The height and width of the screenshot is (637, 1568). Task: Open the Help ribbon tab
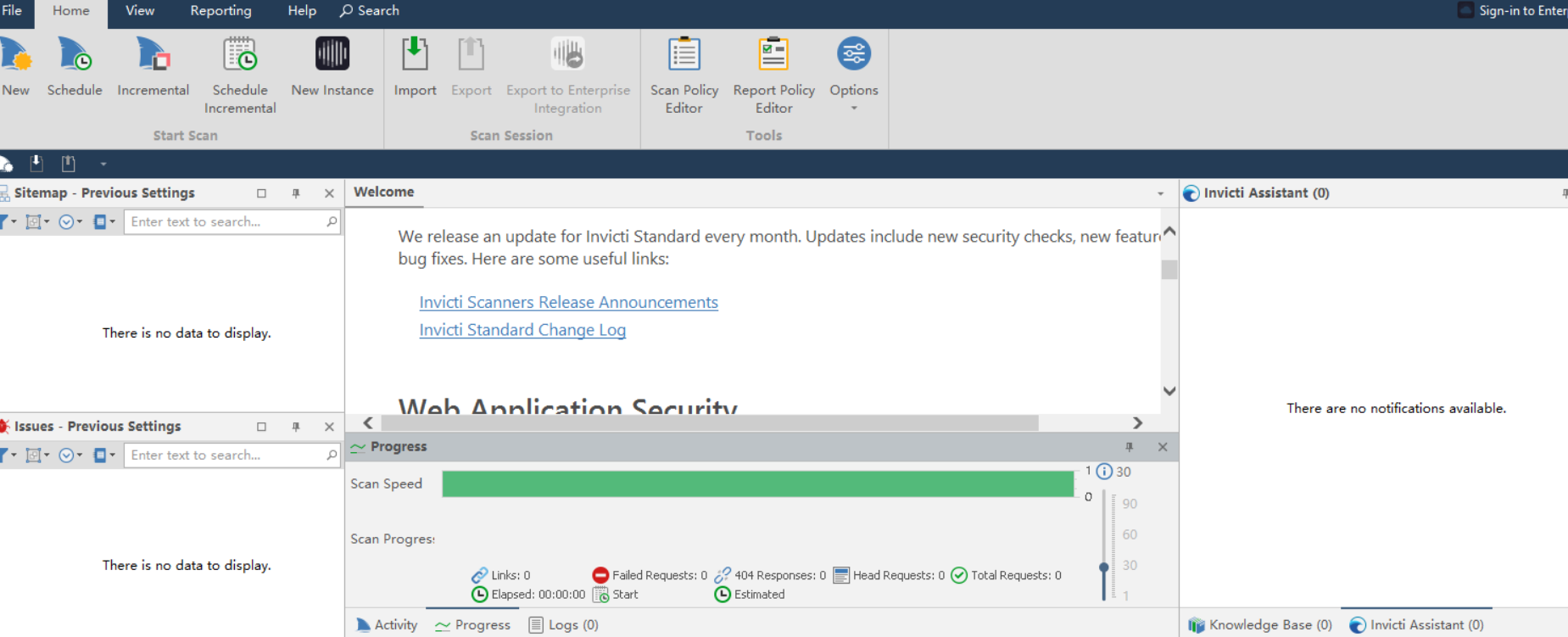click(302, 11)
